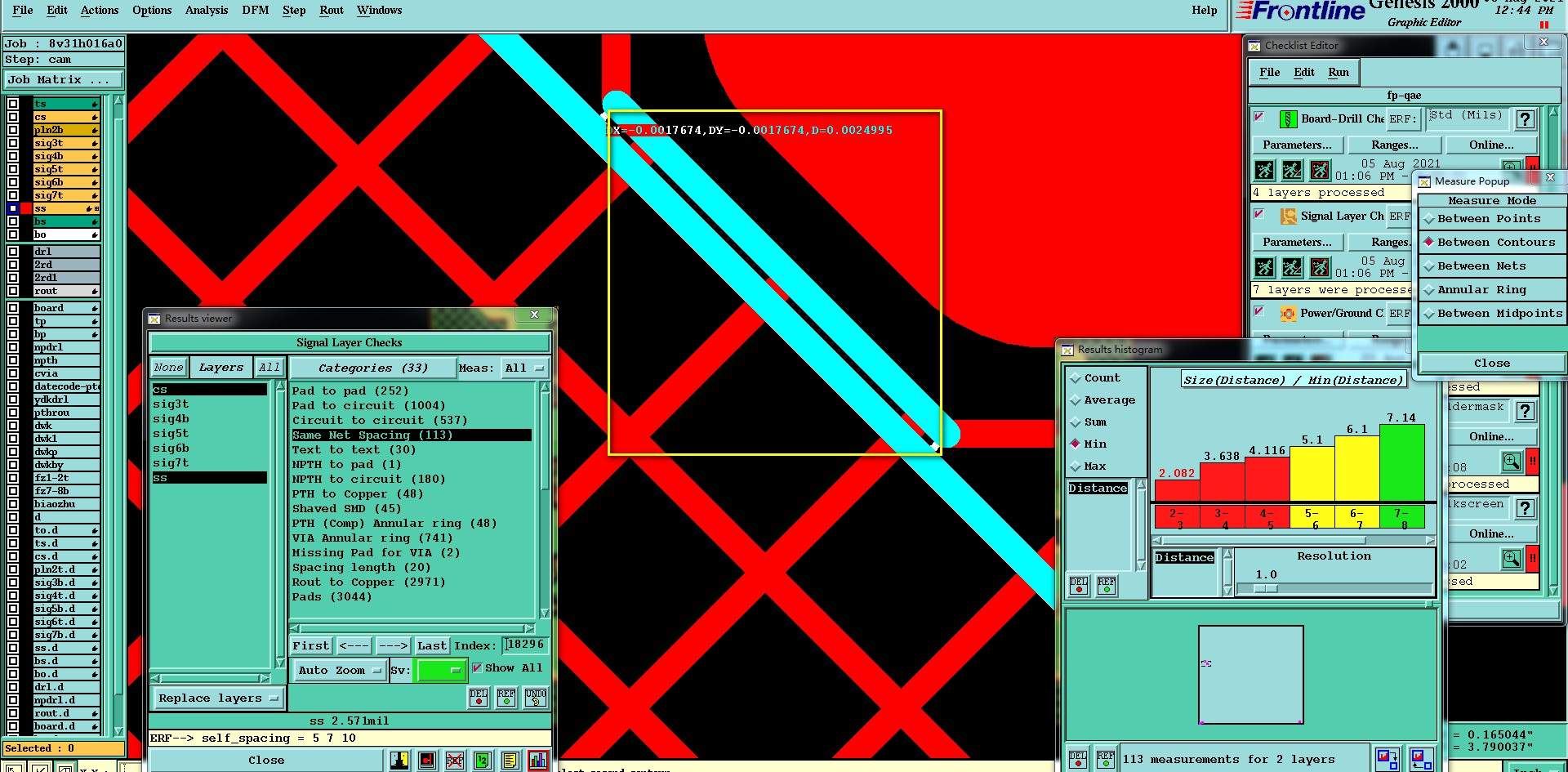This screenshot has height=772, width=1568.
Task: Click red-outlined running-man icon in Signal Layer row
Action: pos(1320,267)
